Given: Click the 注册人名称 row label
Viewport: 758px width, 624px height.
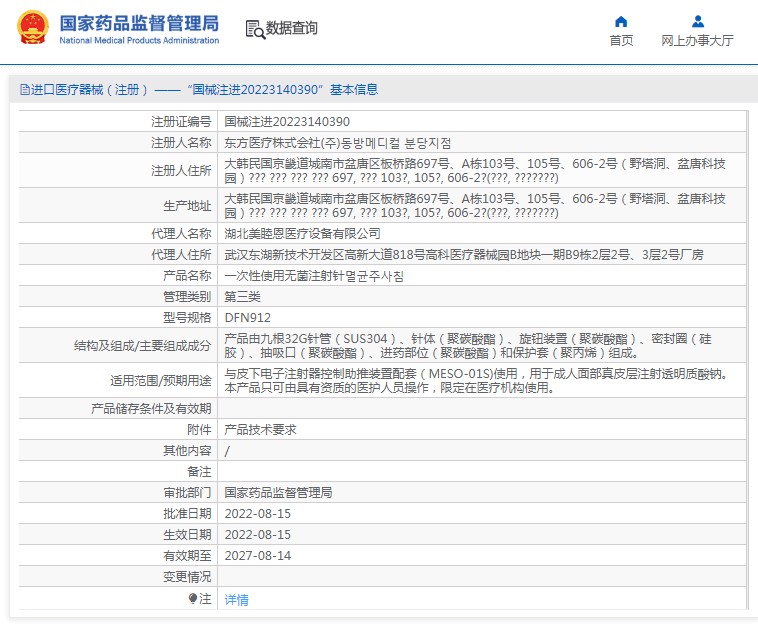Looking at the screenshot, I should [x=181, y=143].
